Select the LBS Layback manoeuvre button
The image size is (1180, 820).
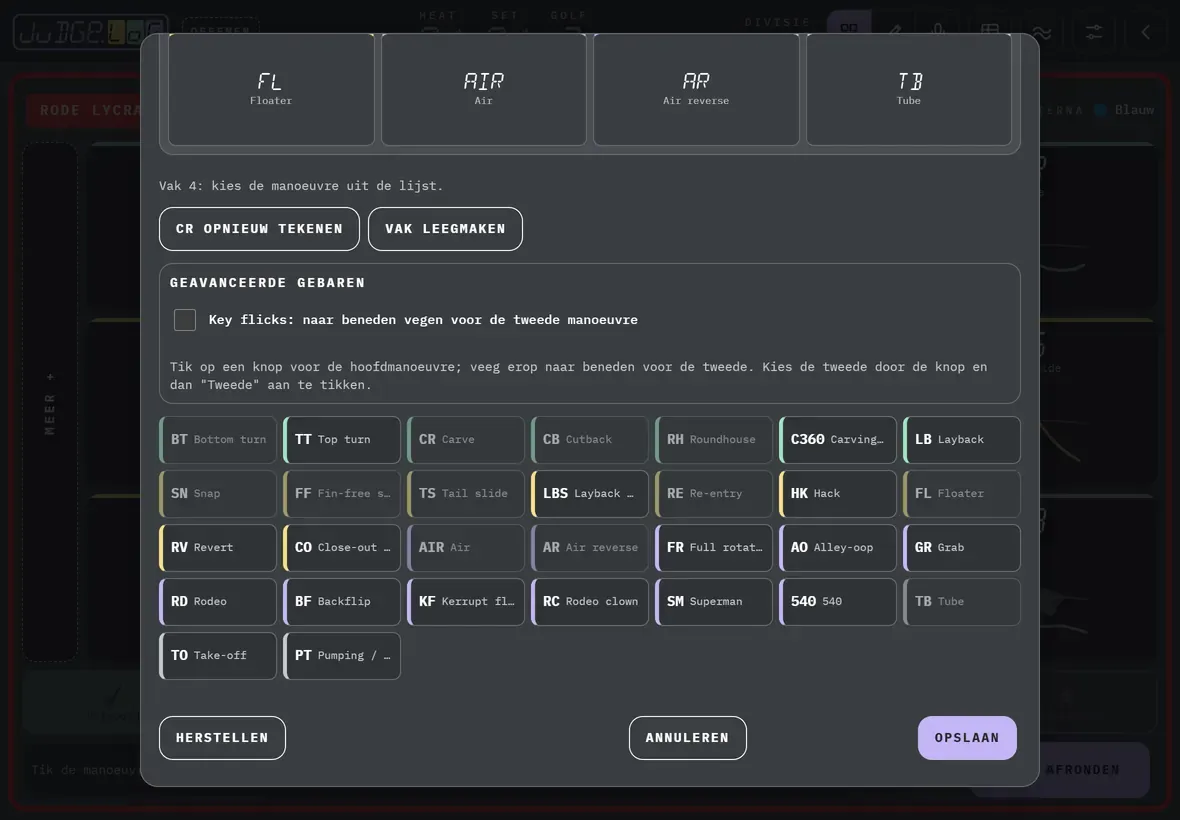pos(590,494)
